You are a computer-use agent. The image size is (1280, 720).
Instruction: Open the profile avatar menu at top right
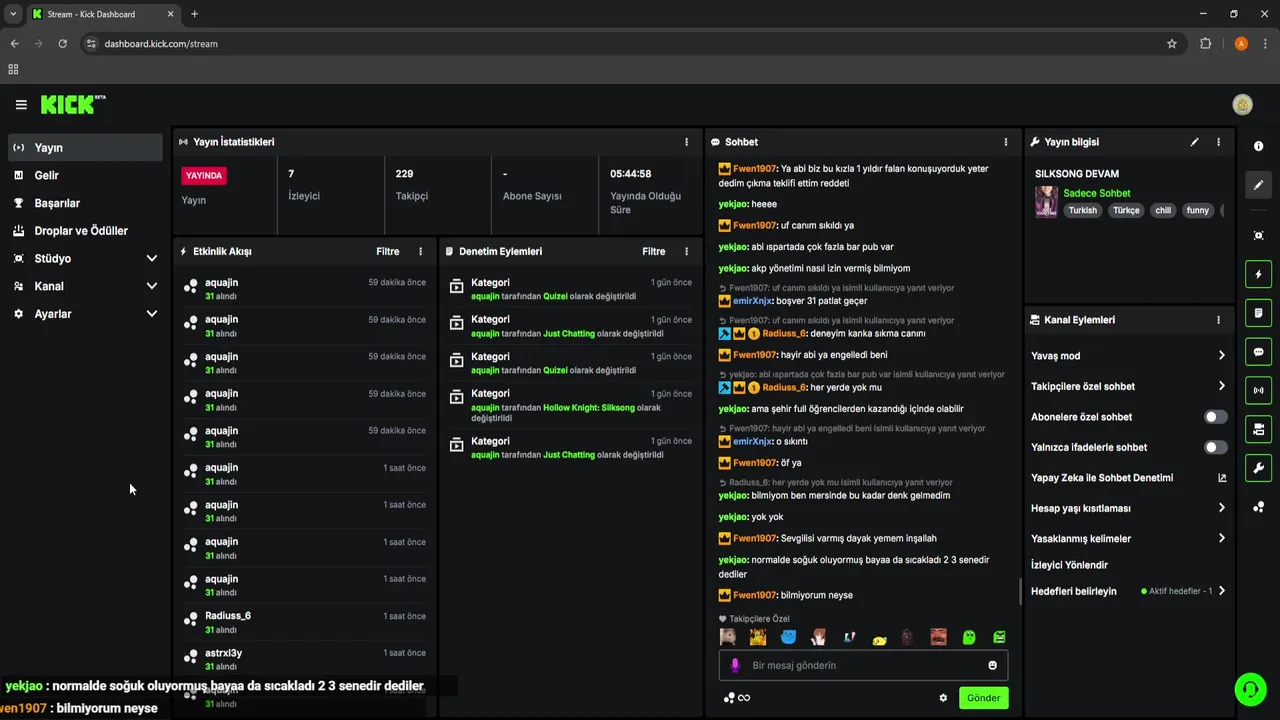click(x=1243, y=105)
